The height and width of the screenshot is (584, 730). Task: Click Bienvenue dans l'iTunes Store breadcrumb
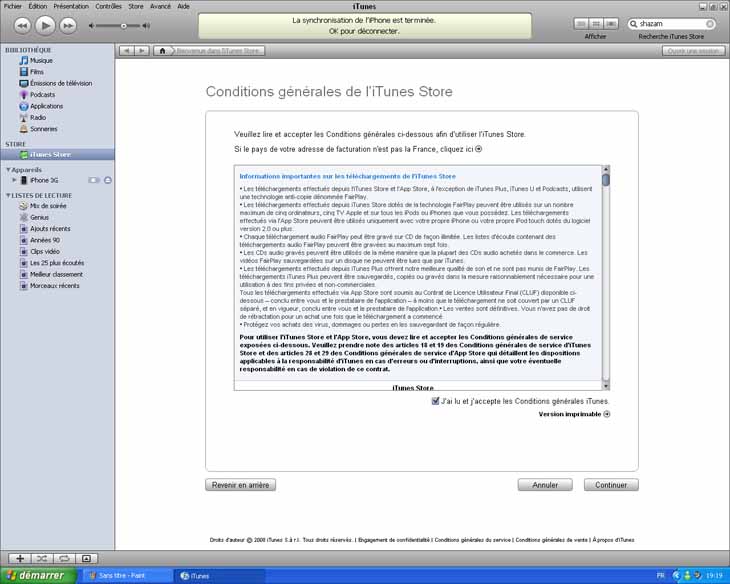(x=218, y=51)
